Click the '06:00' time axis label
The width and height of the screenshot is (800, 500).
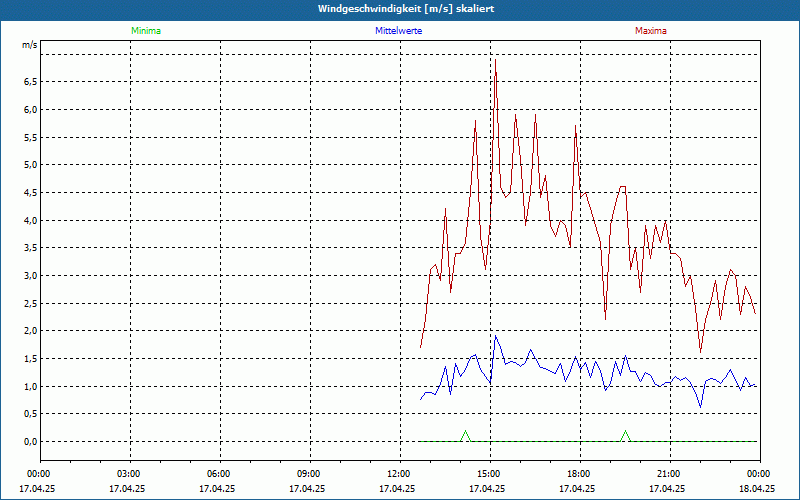(x=220, y=474)
